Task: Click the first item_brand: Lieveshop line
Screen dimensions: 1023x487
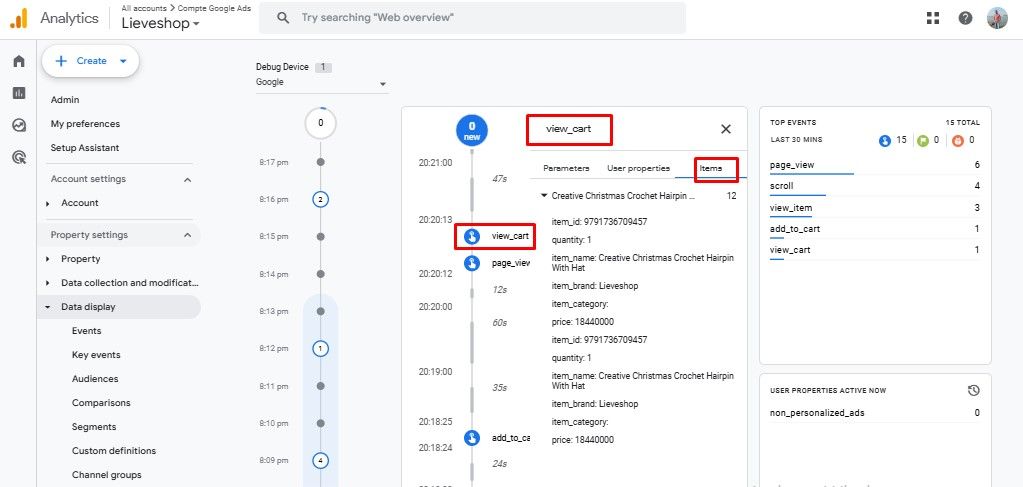Action: click(595, 286)
